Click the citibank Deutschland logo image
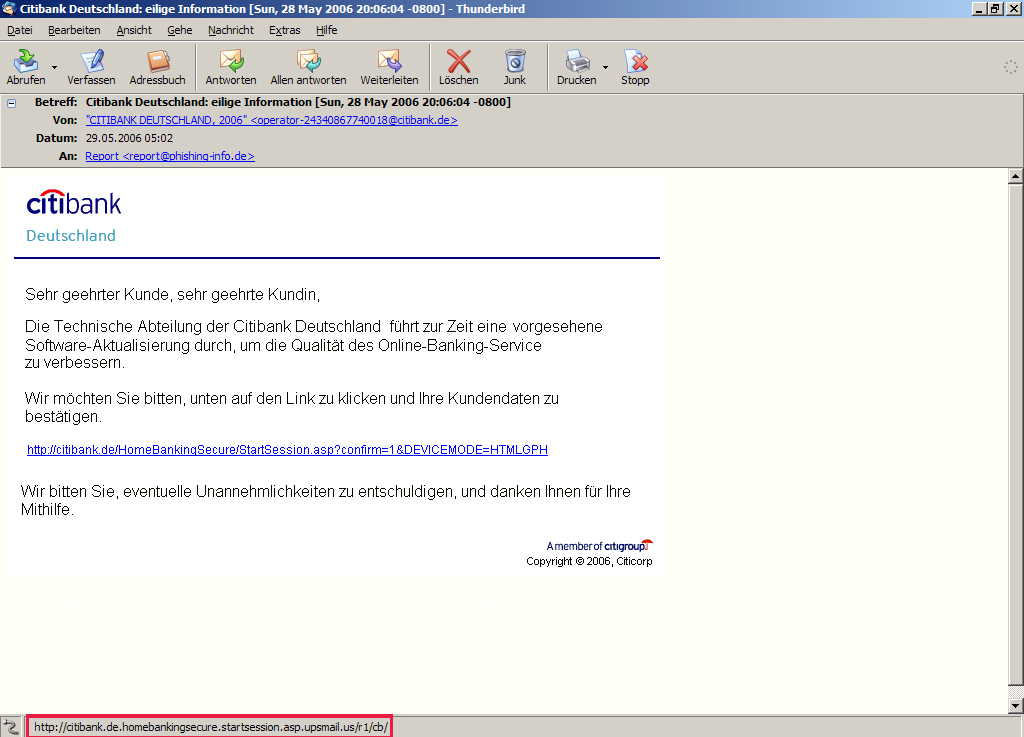Screen dimensions: 1024x737 (73, 216)
